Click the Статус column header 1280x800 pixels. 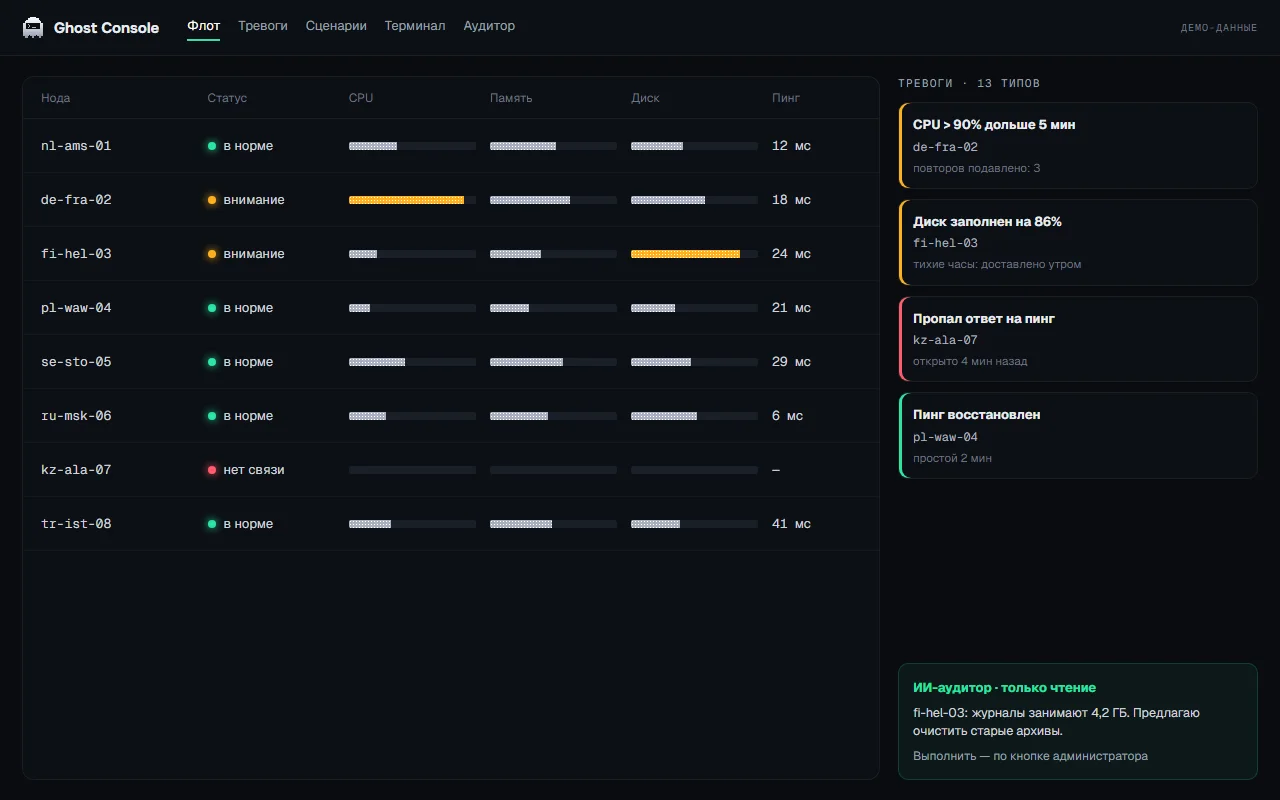click(227, 98)
